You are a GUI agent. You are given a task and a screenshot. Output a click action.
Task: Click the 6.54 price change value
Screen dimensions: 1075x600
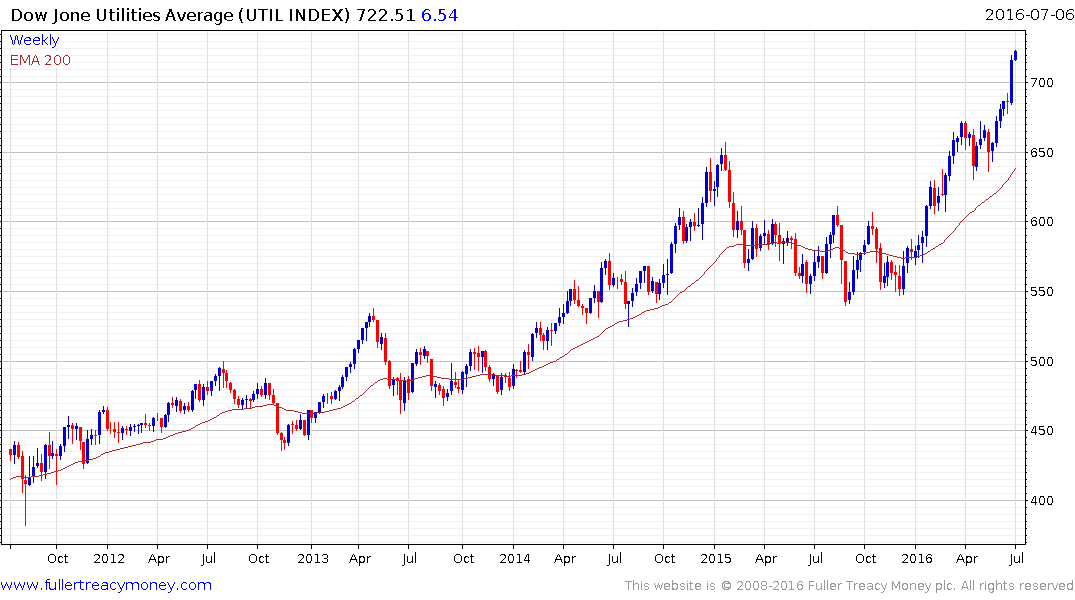[439, 15]
